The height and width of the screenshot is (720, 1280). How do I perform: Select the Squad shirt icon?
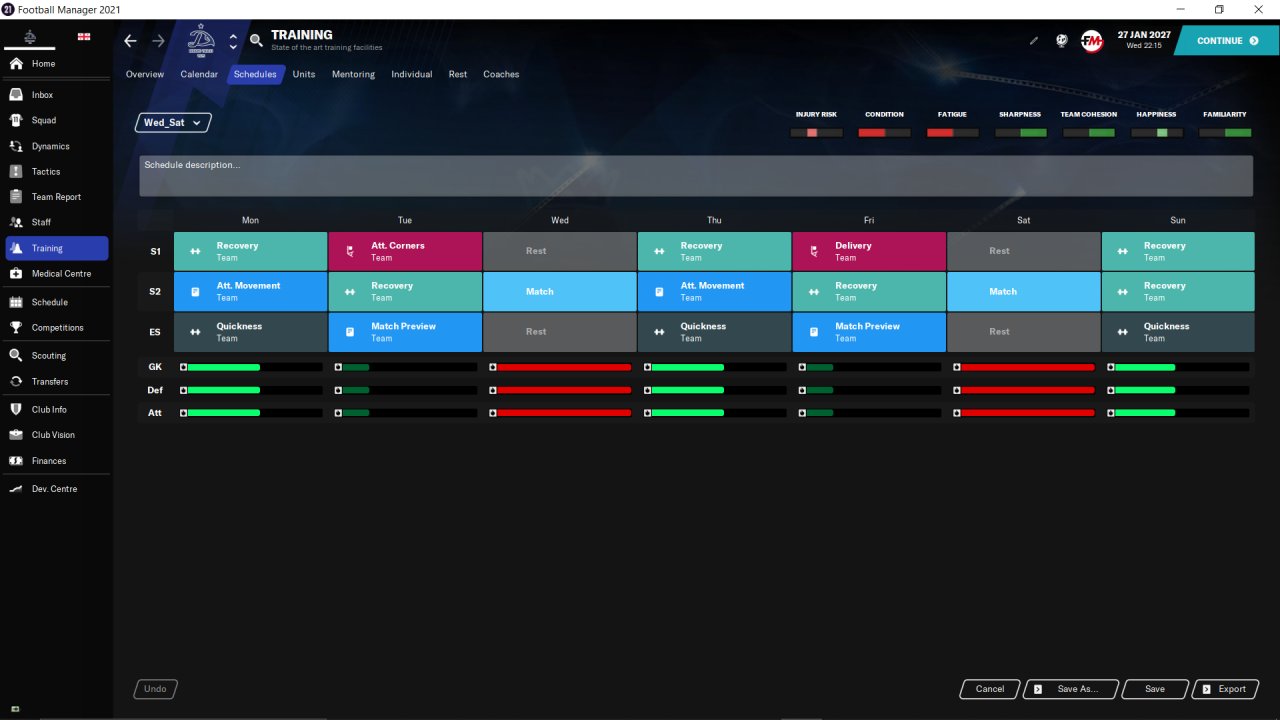pyautogui.click(x=16, y=120)
